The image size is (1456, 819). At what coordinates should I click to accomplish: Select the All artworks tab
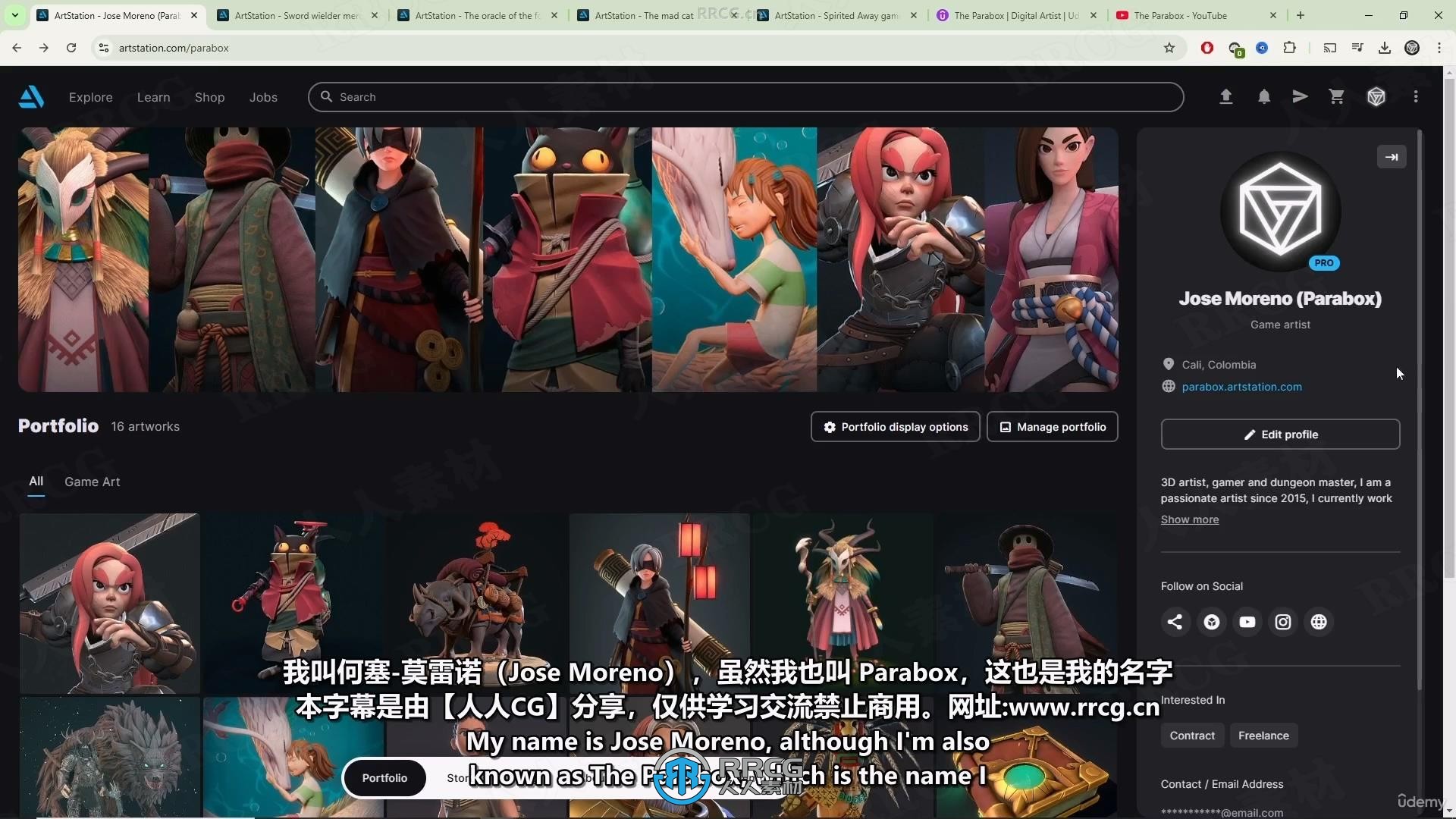pos(36,481)
